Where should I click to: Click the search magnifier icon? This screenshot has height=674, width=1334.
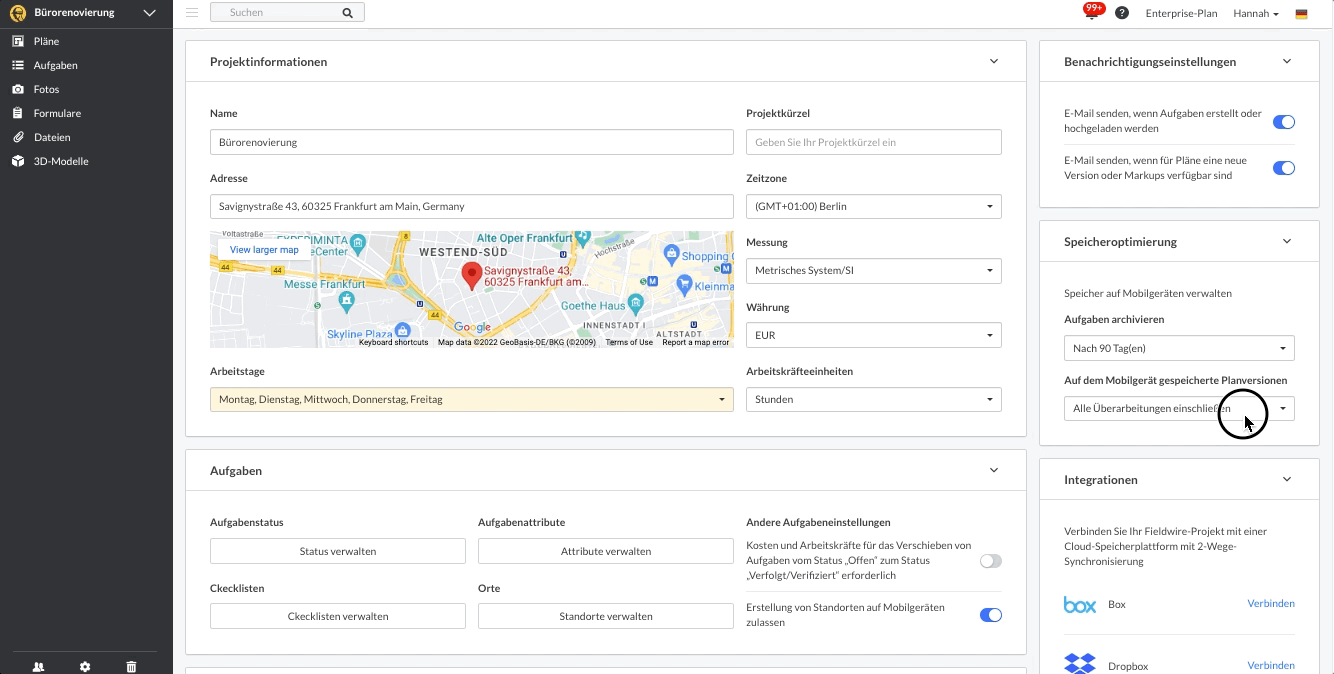pyautogui.click(x=348, y=13)
